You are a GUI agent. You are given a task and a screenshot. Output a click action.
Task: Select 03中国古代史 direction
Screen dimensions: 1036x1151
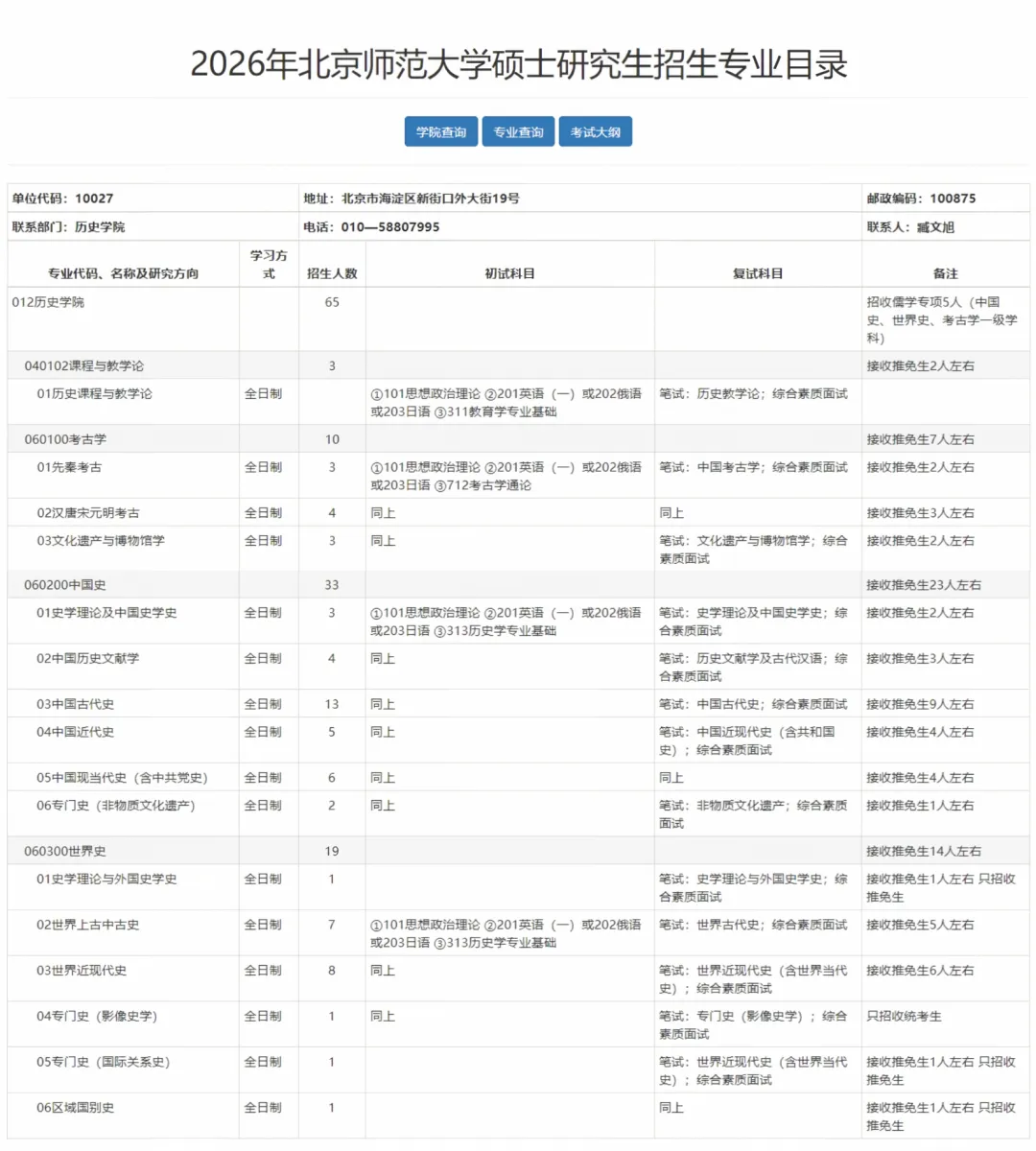point(75,704)
